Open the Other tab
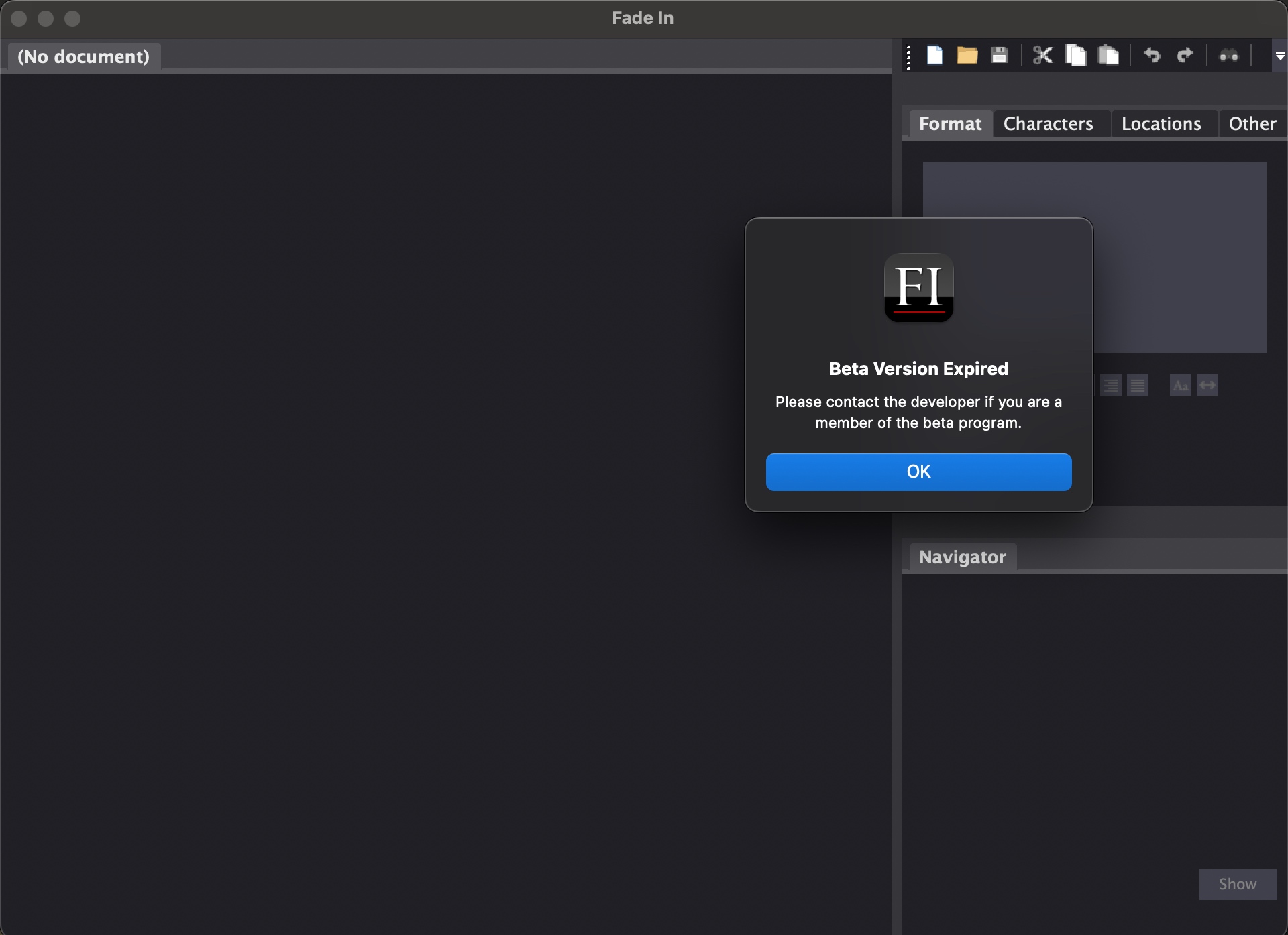Screen dimensions: 1288x935 pyautogui.click(x=1252, y=124)
